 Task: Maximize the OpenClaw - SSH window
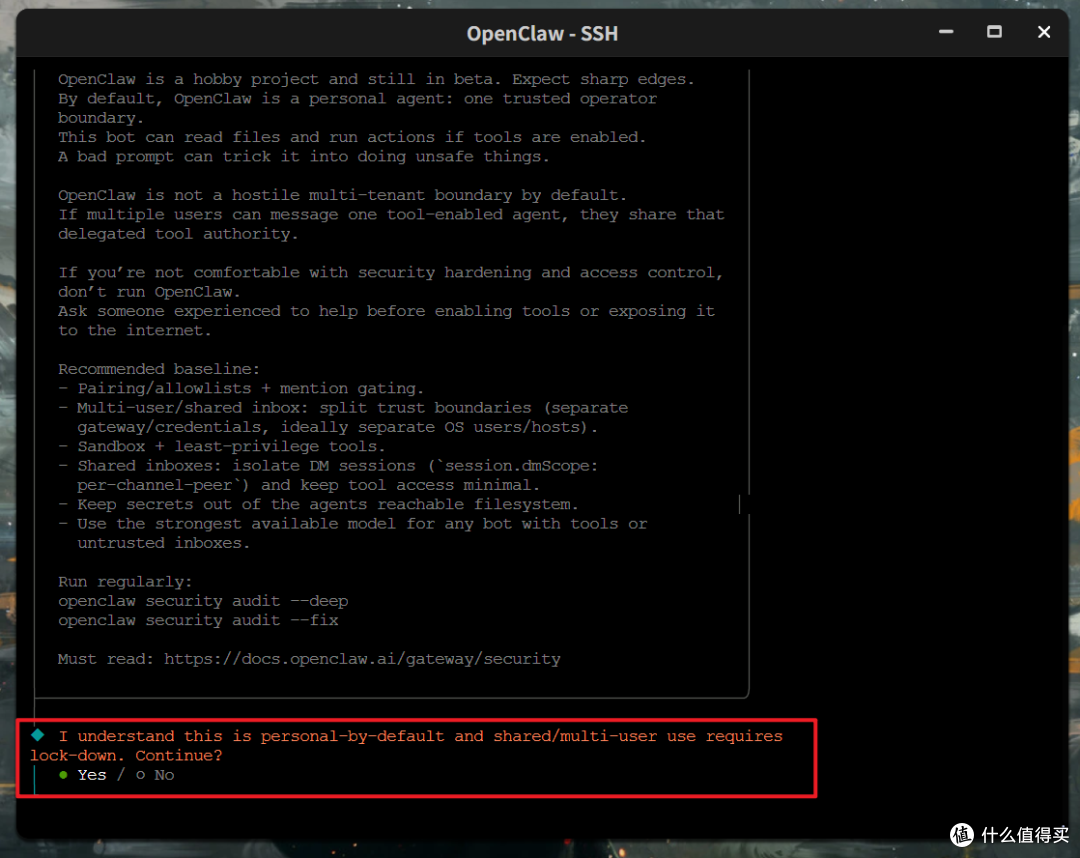coord(994,32)
